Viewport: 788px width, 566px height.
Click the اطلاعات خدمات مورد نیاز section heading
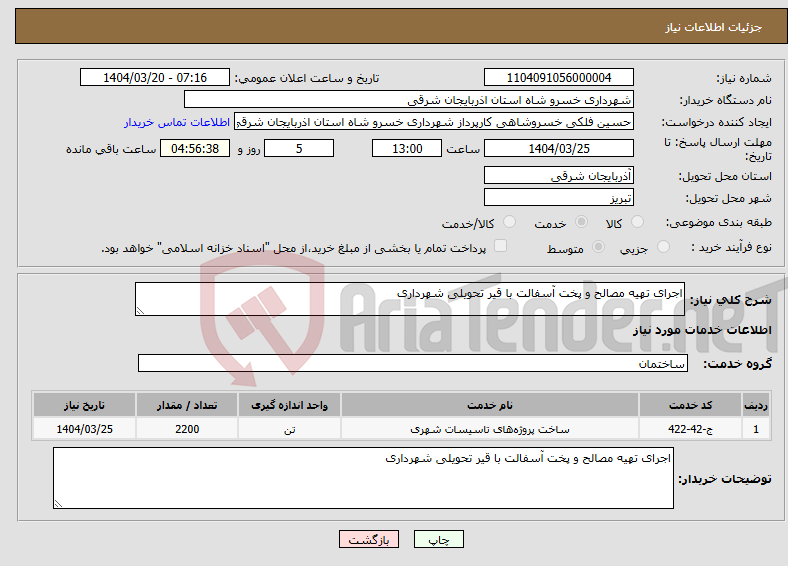pyautogui.click(x=702, y=330)
